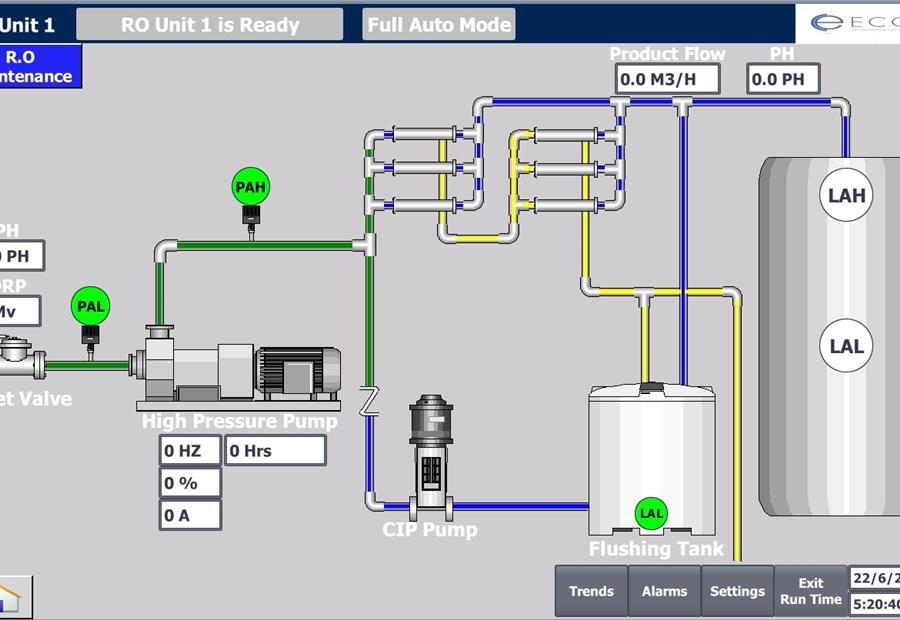Image resolution: width=900 pixels, height=620 pixels.
Task: Select the High Pressure Pump graphic
Action: (238, 367)
